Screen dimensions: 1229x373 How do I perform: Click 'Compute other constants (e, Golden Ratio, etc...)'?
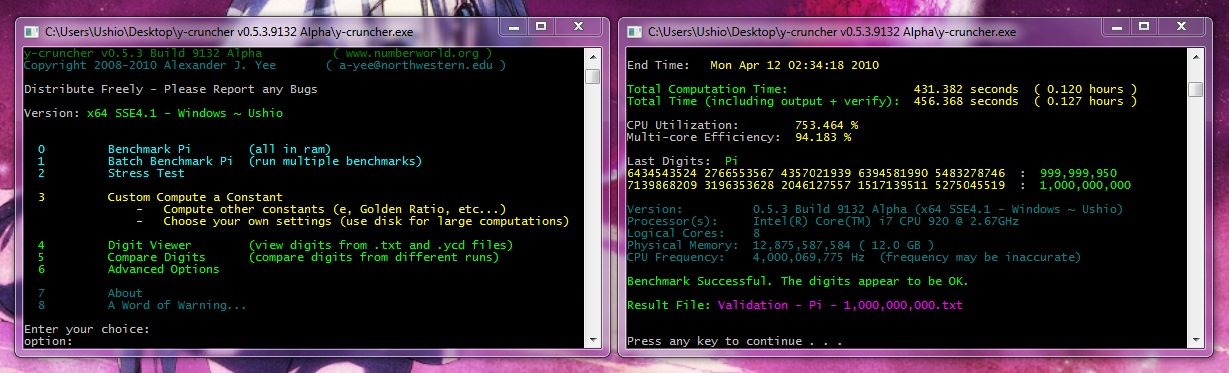(335, 209)
